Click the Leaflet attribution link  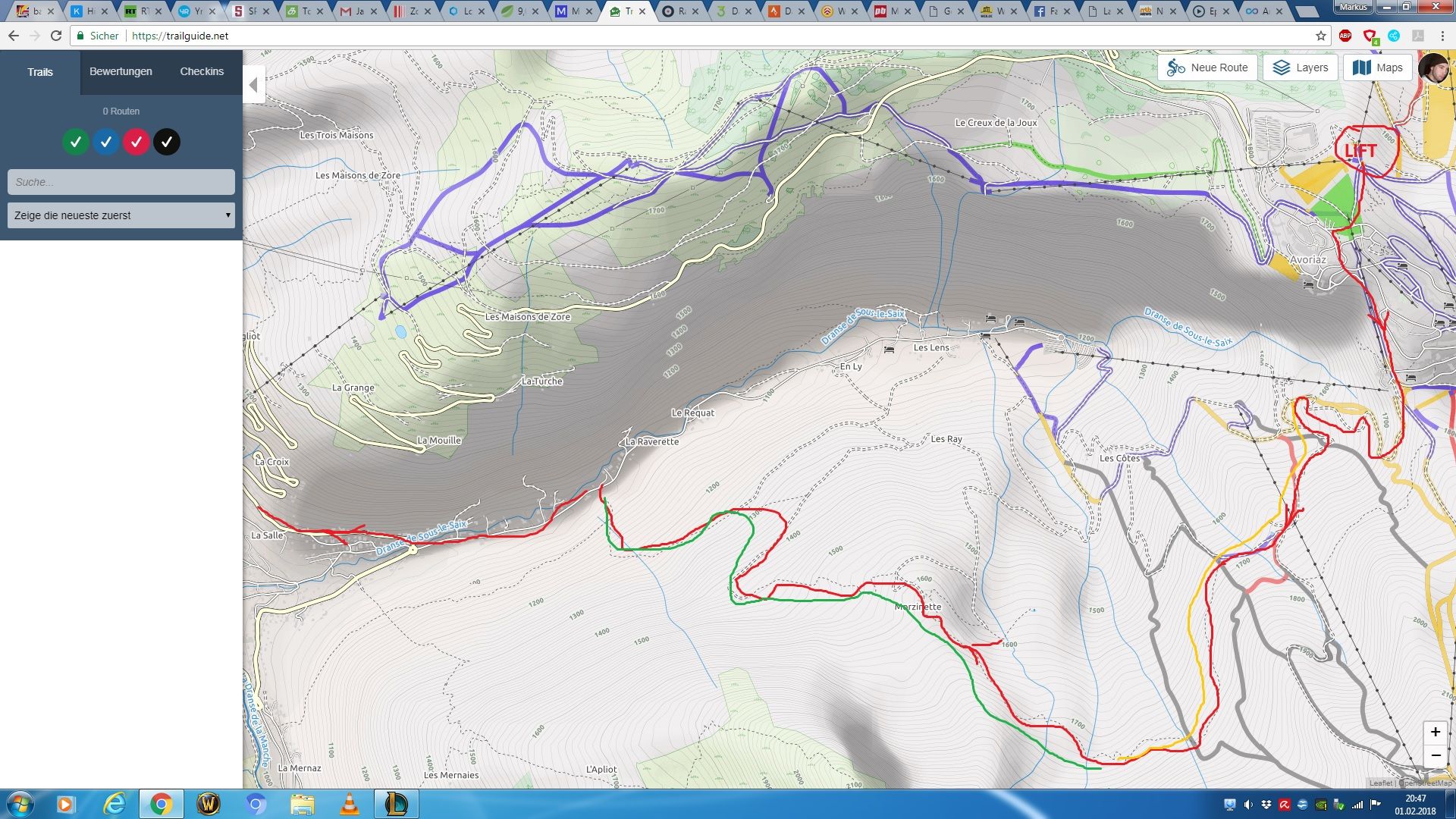pos(1380,783)
